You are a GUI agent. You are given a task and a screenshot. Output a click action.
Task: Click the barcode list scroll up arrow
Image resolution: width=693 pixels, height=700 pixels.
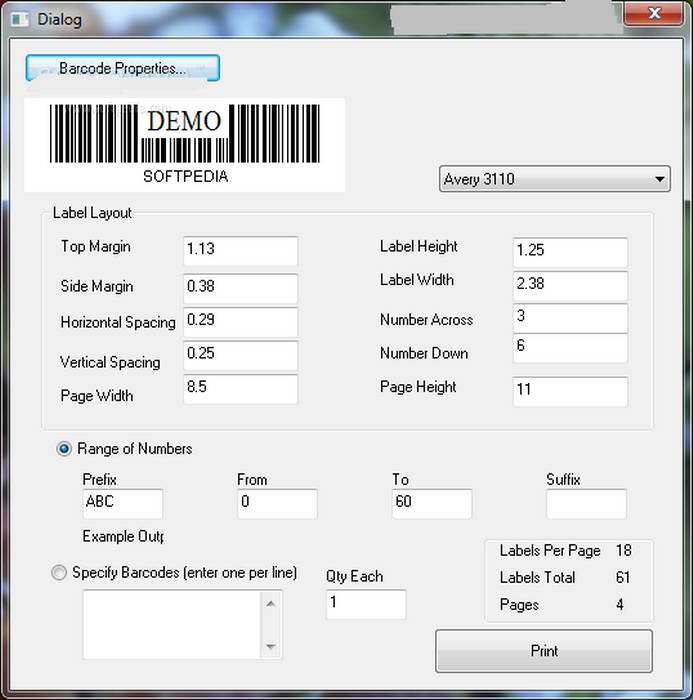pyautogui.click(x=271, y=604)
